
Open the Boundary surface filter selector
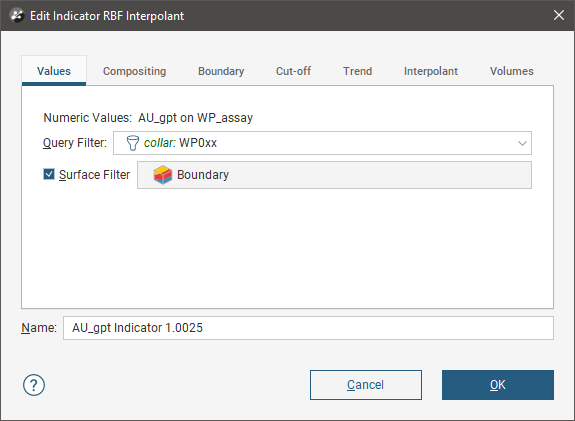[334, 175]
